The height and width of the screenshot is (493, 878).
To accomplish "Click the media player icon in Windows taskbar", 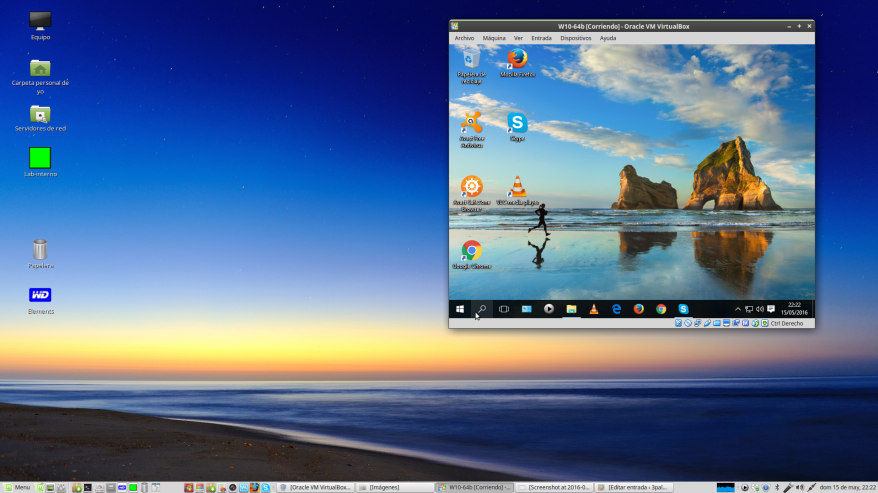I will pos(549,309).
